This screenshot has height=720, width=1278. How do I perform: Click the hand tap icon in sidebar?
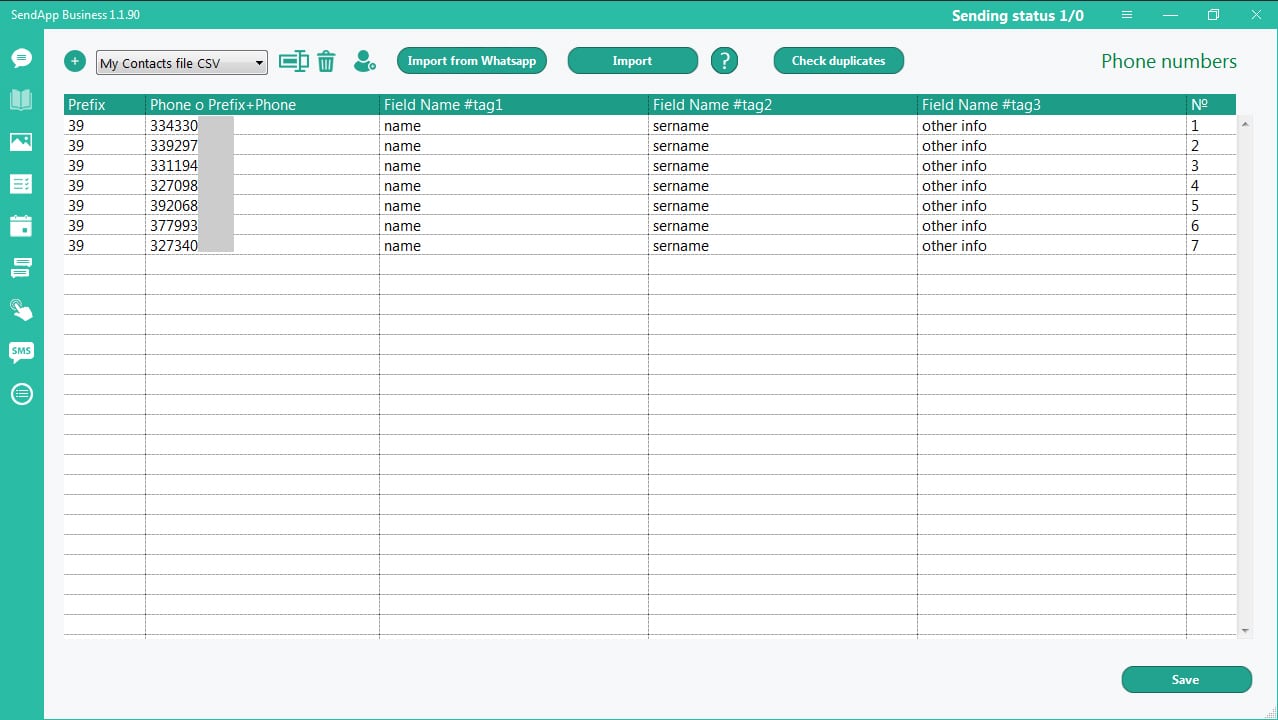21,309
